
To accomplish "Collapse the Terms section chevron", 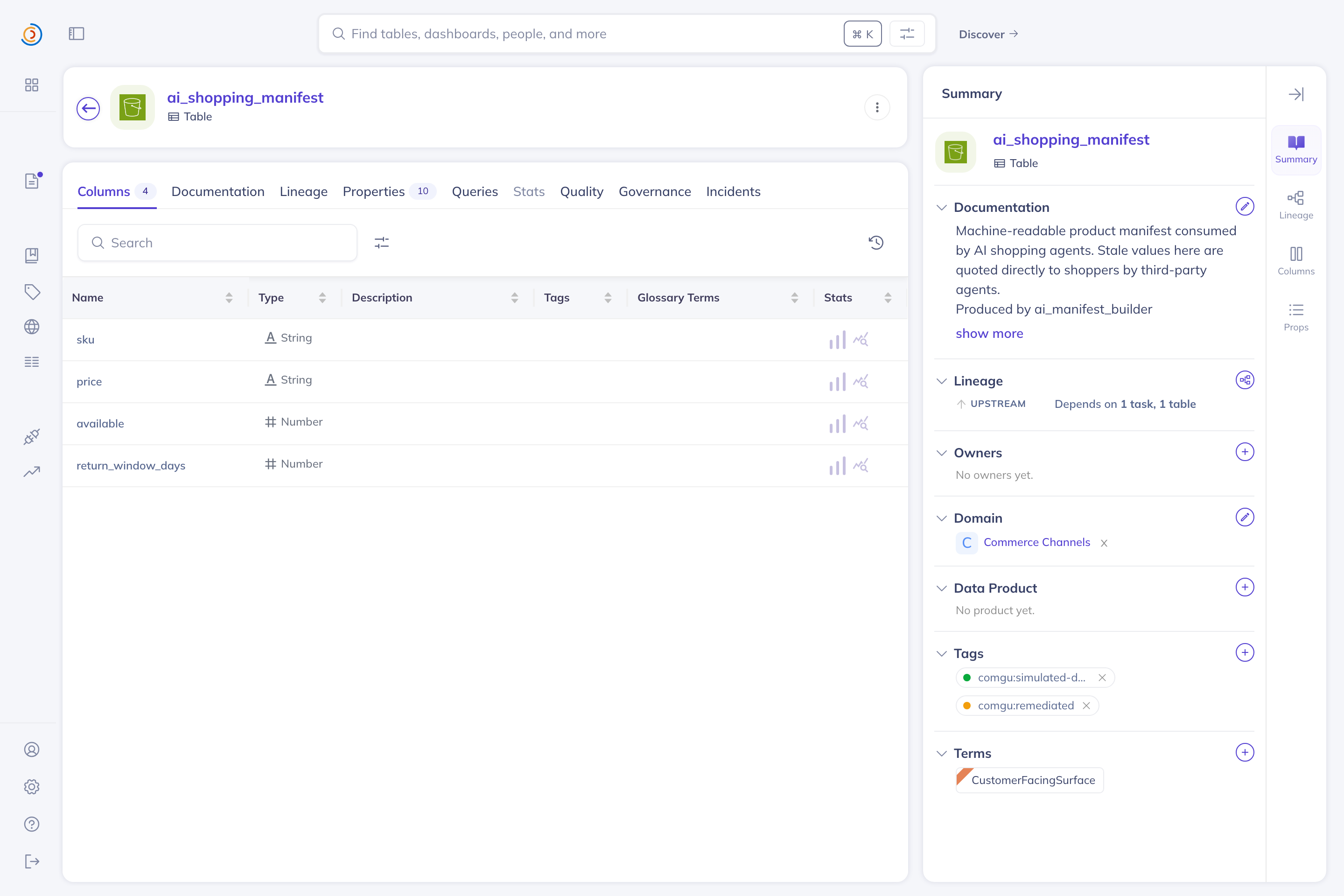I will (x=942, y=754).
